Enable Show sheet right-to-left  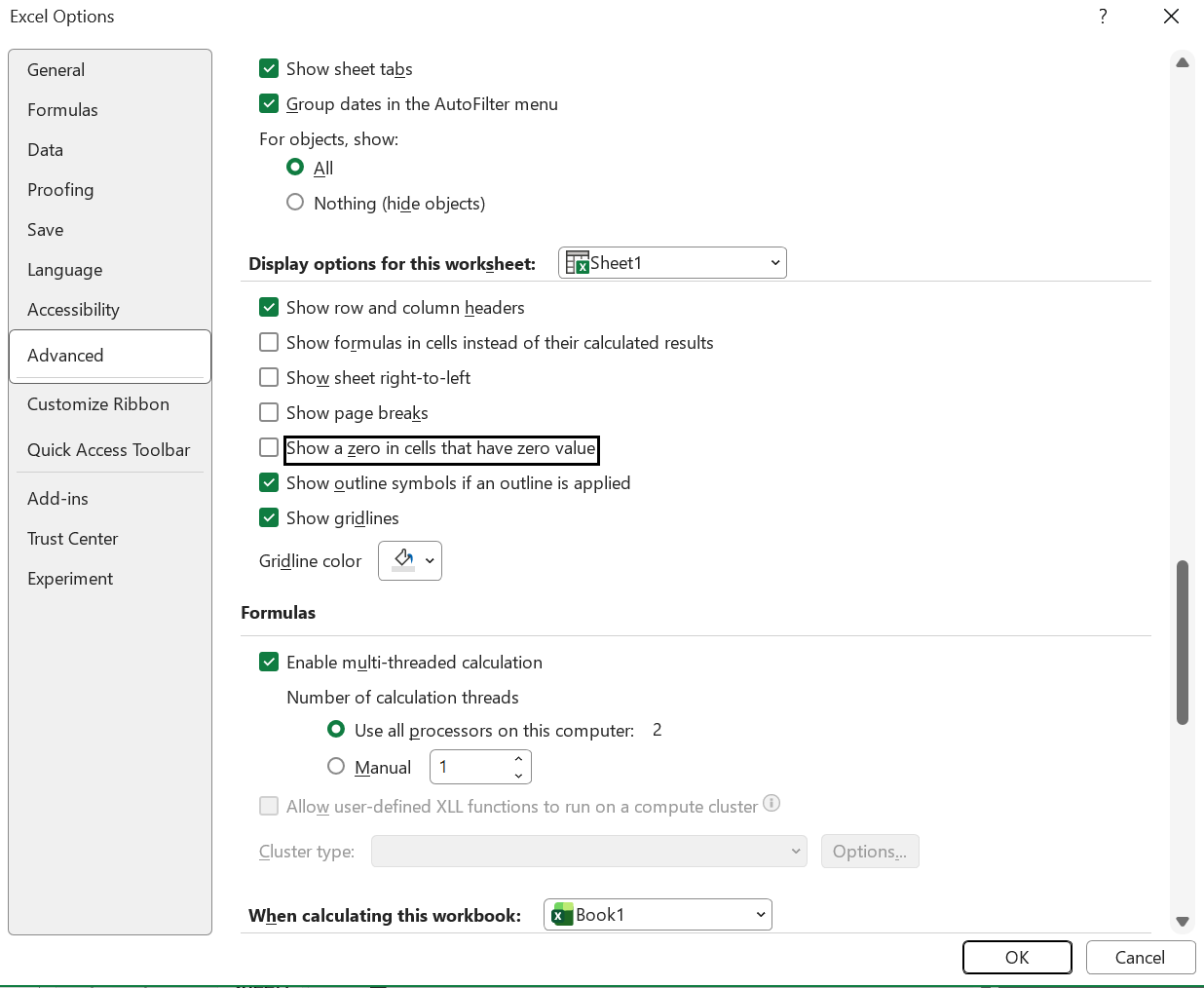point(269,378)
